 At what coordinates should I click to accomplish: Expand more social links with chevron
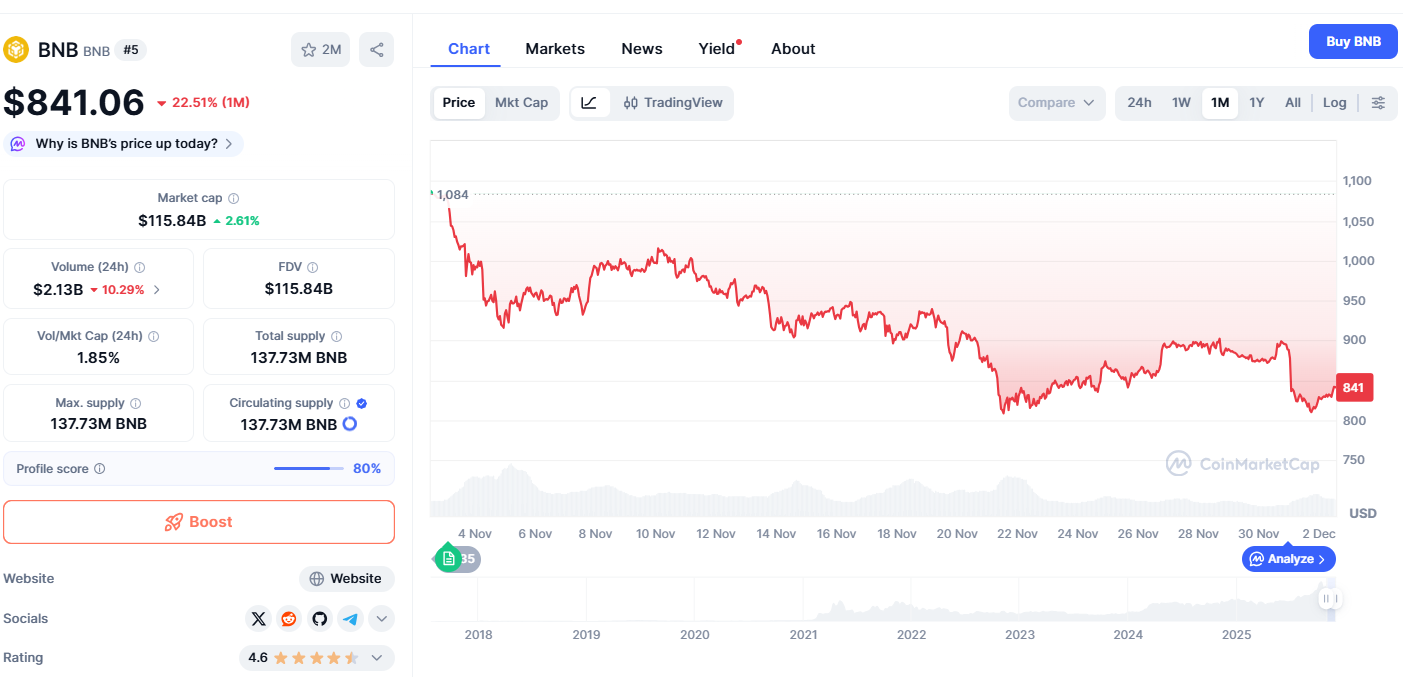(381, 618)
